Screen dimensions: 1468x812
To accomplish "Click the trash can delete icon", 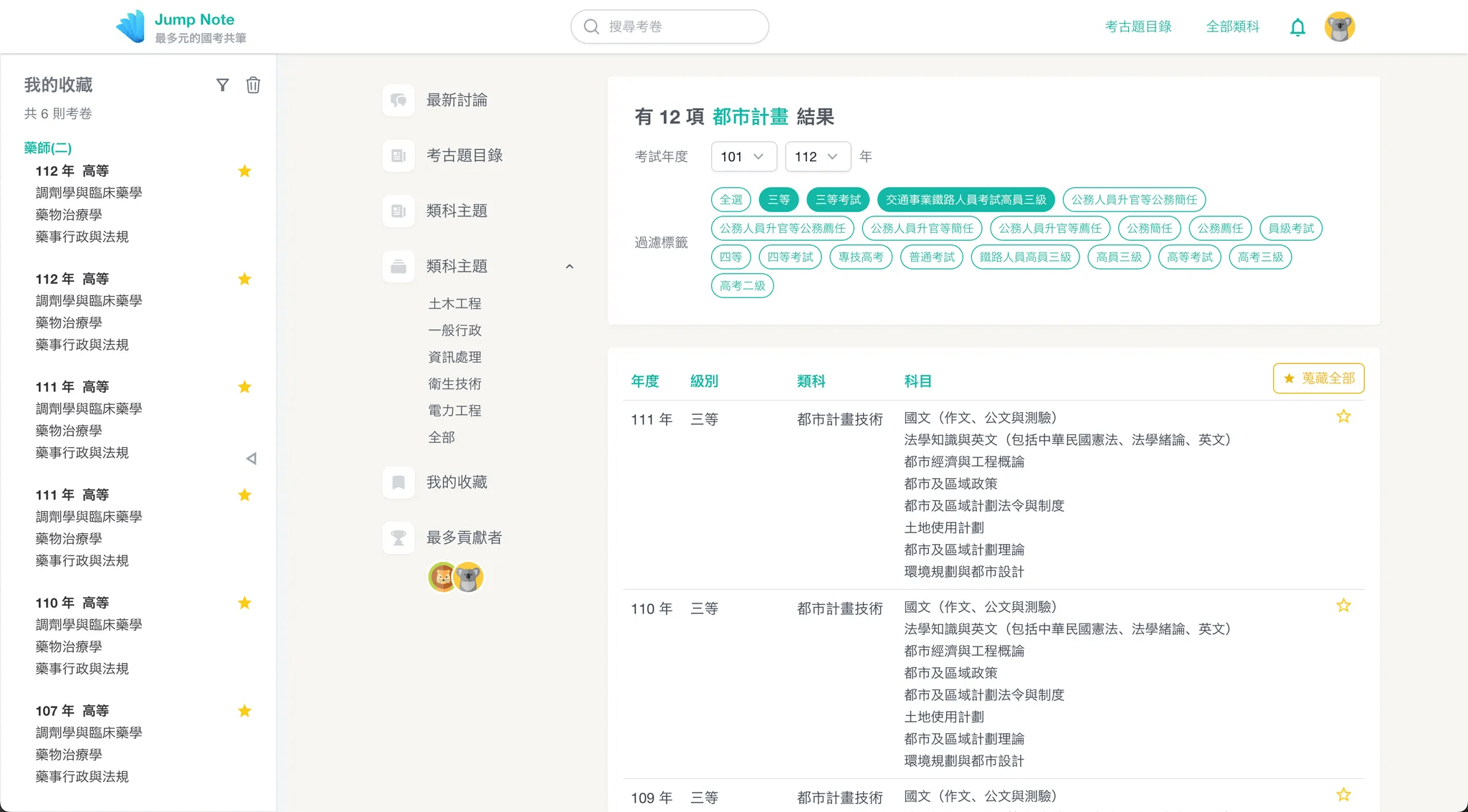I will tap(253, 85).
